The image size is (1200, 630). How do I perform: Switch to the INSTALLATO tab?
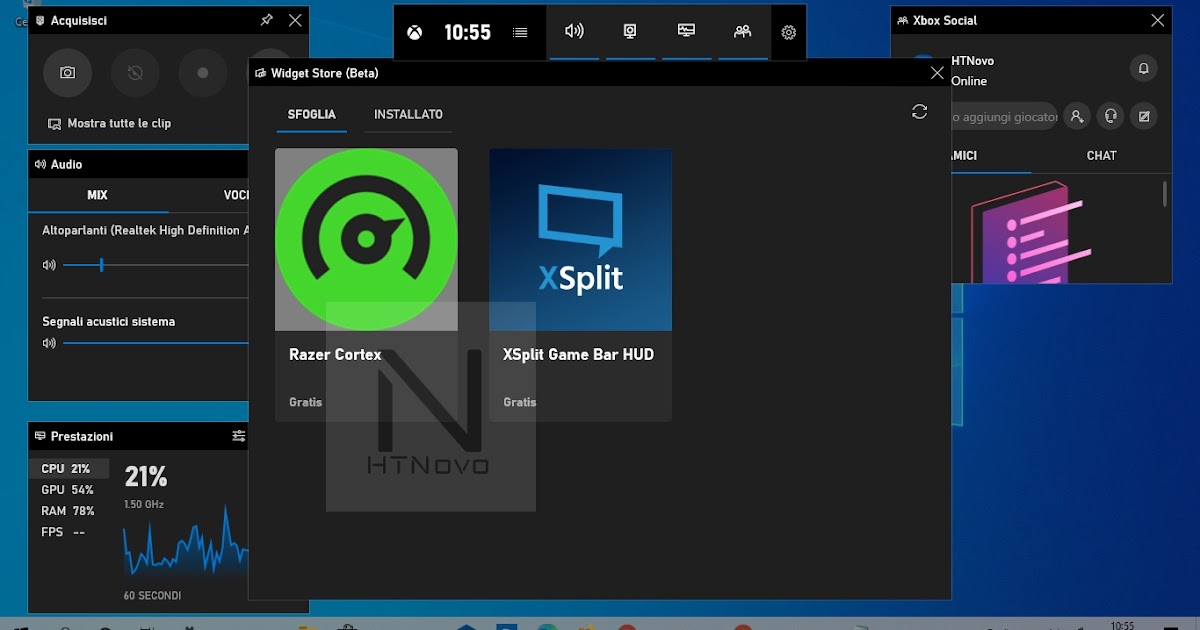pos(407,114)
